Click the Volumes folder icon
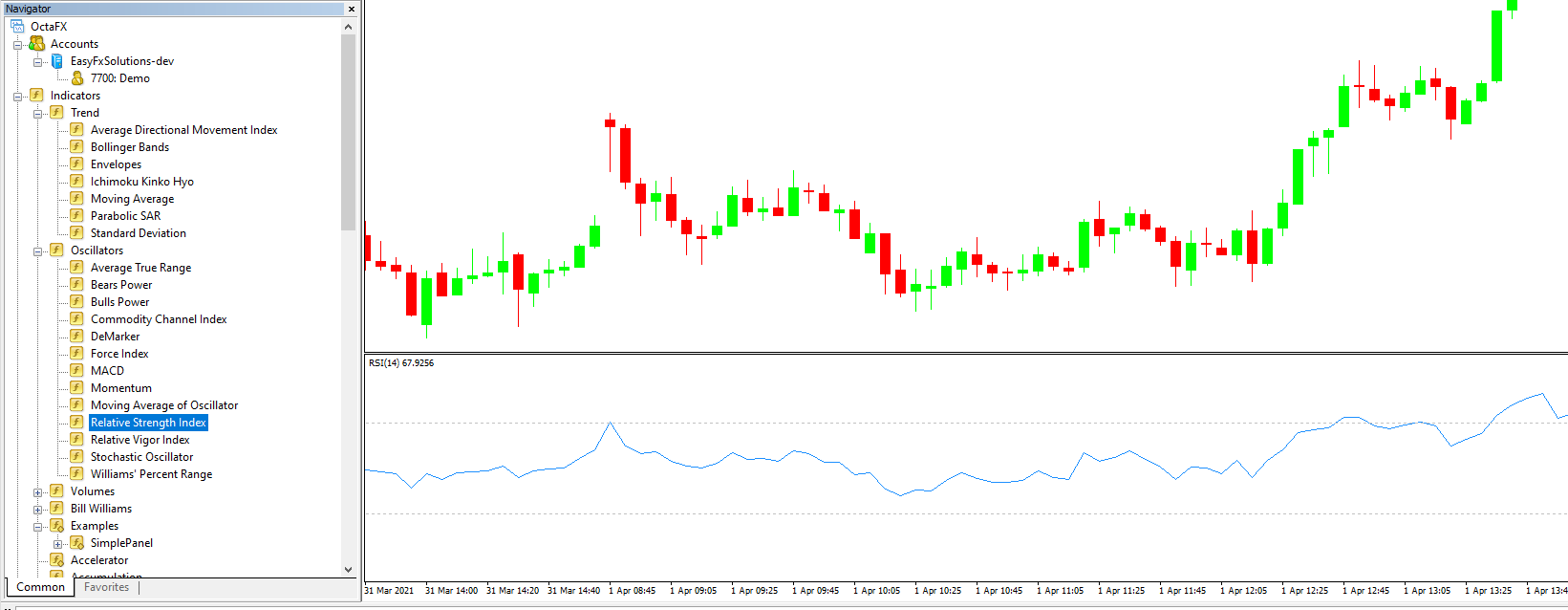1568x610 pixels. pos(56,491)
